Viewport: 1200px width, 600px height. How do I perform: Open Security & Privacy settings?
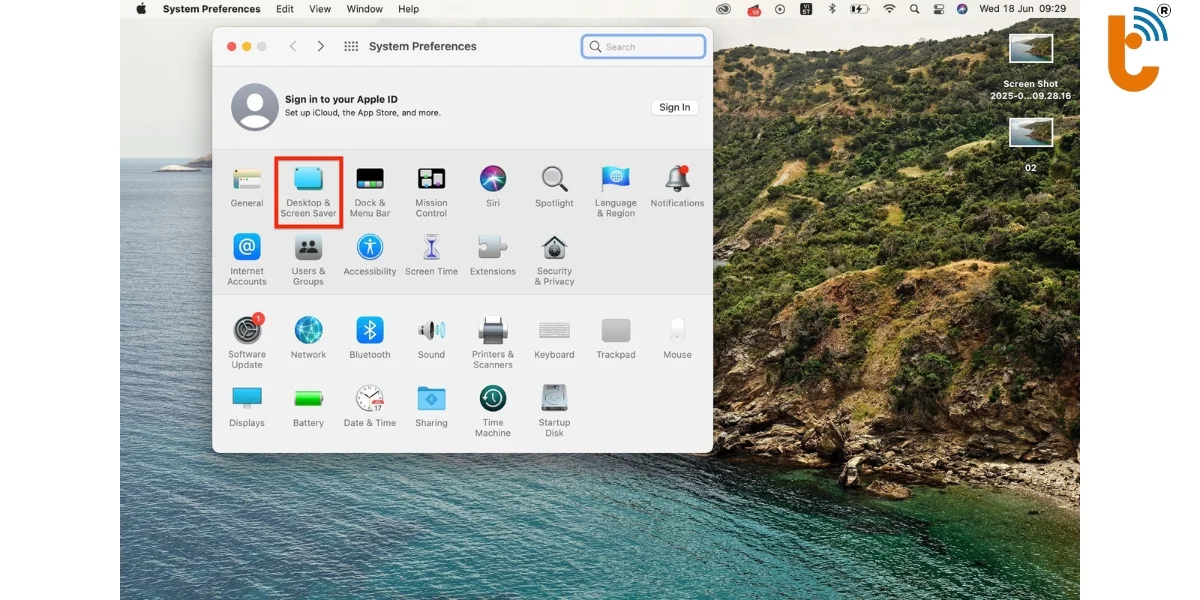point(554,257)
